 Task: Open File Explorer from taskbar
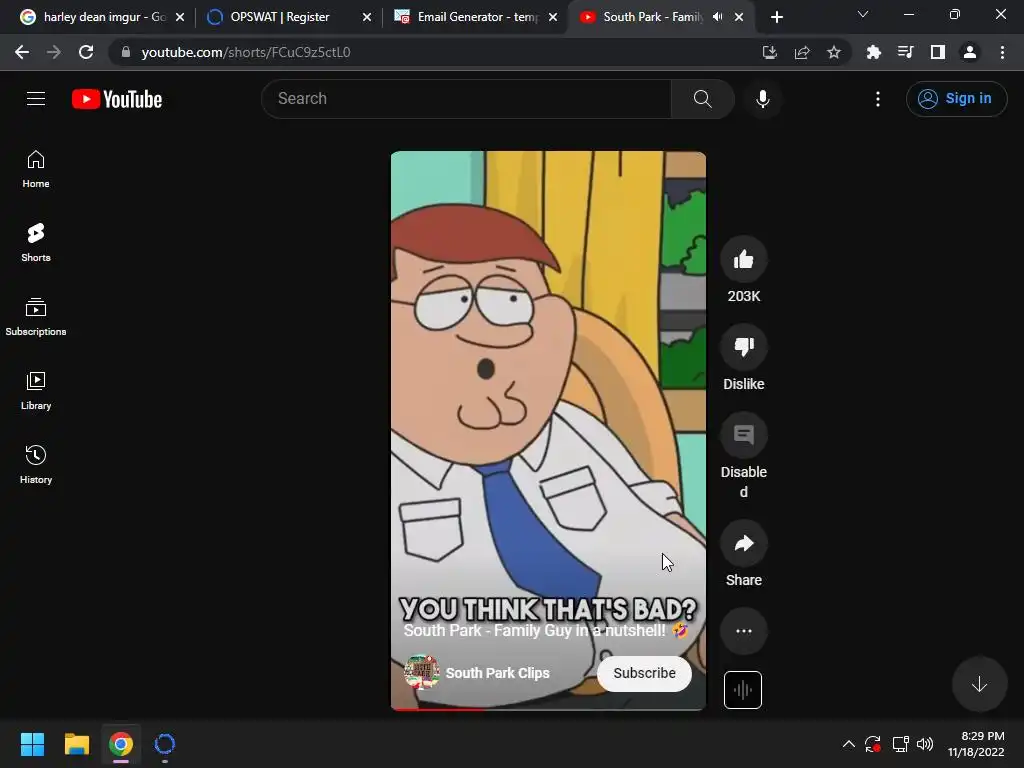(76, 744)
